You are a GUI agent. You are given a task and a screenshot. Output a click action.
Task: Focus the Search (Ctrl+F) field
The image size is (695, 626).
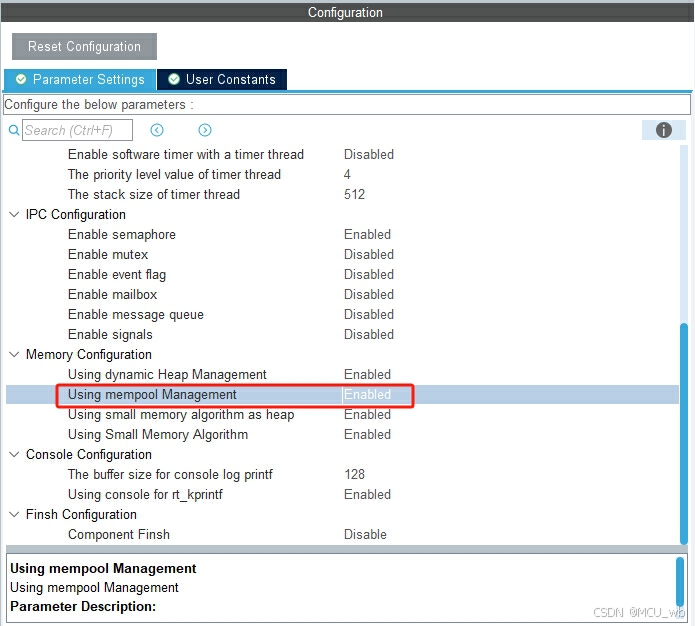point(78,130)
